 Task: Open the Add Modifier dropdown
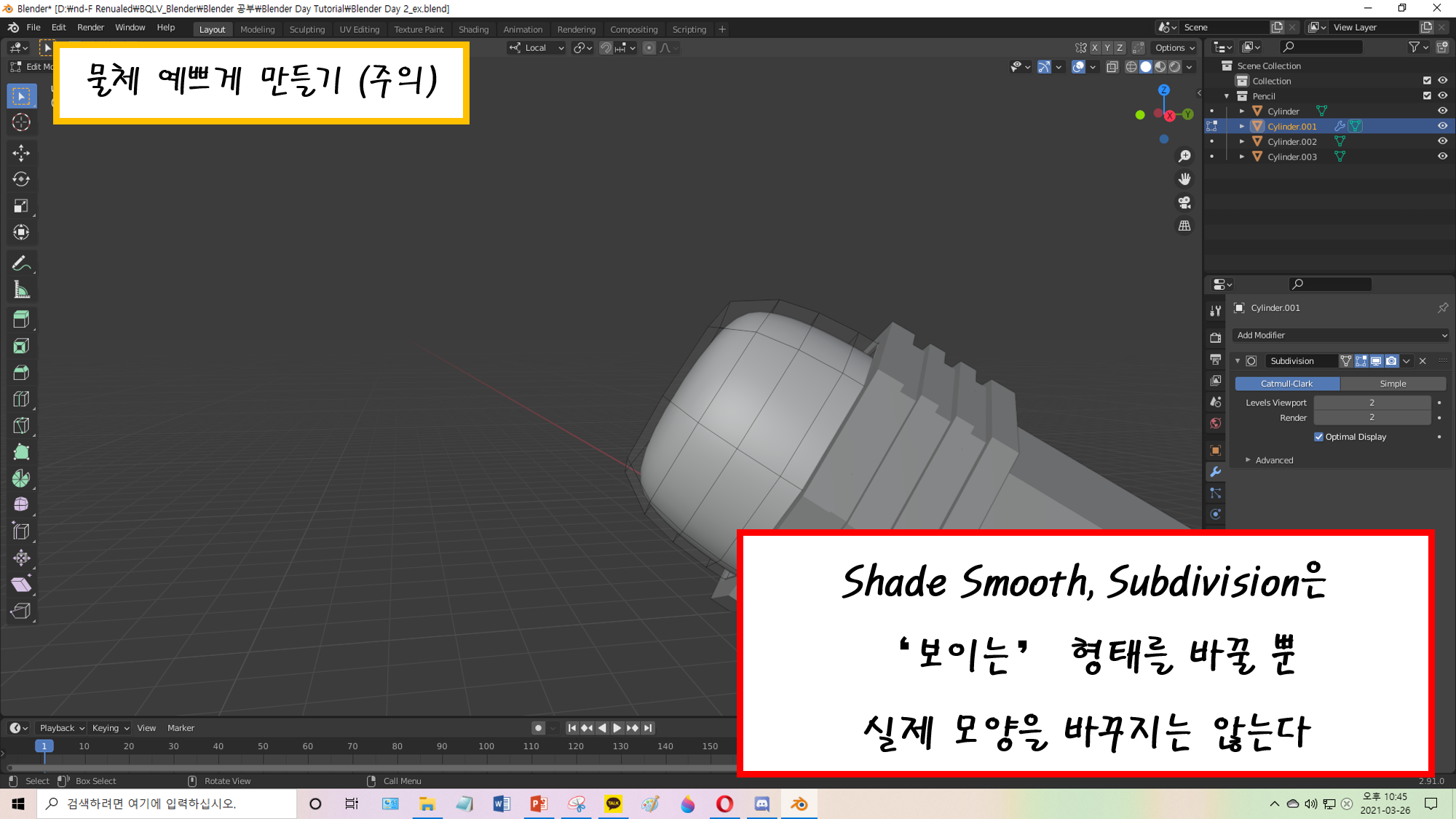coord(1341,335)
